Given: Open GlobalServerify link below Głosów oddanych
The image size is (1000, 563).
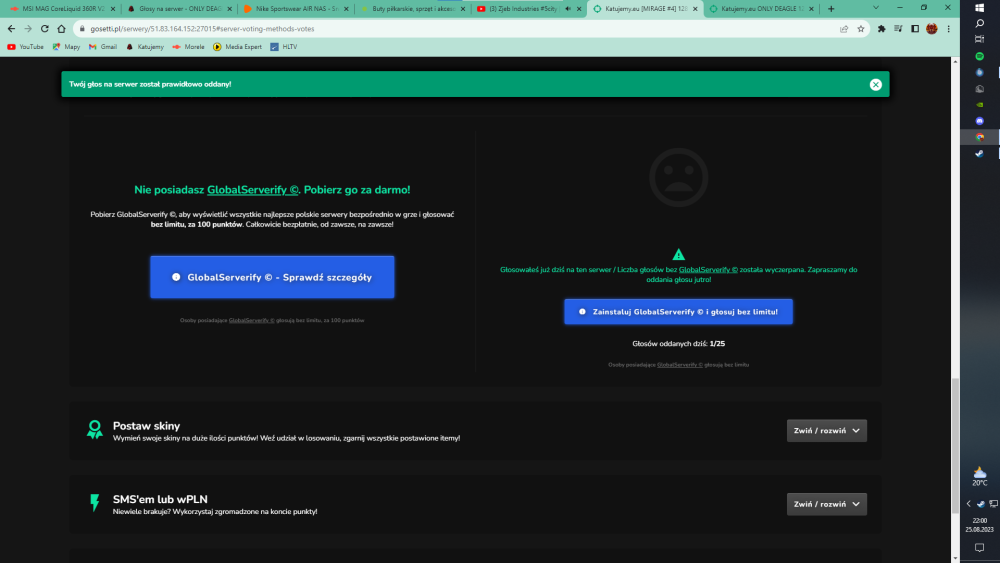Looking at the screenshot, I should point(679,365).
